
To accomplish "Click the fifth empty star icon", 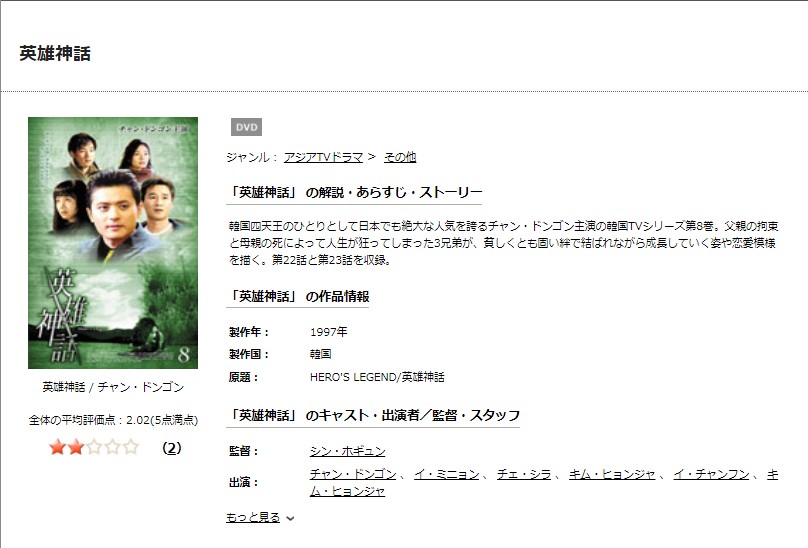I will click(131, 447).
